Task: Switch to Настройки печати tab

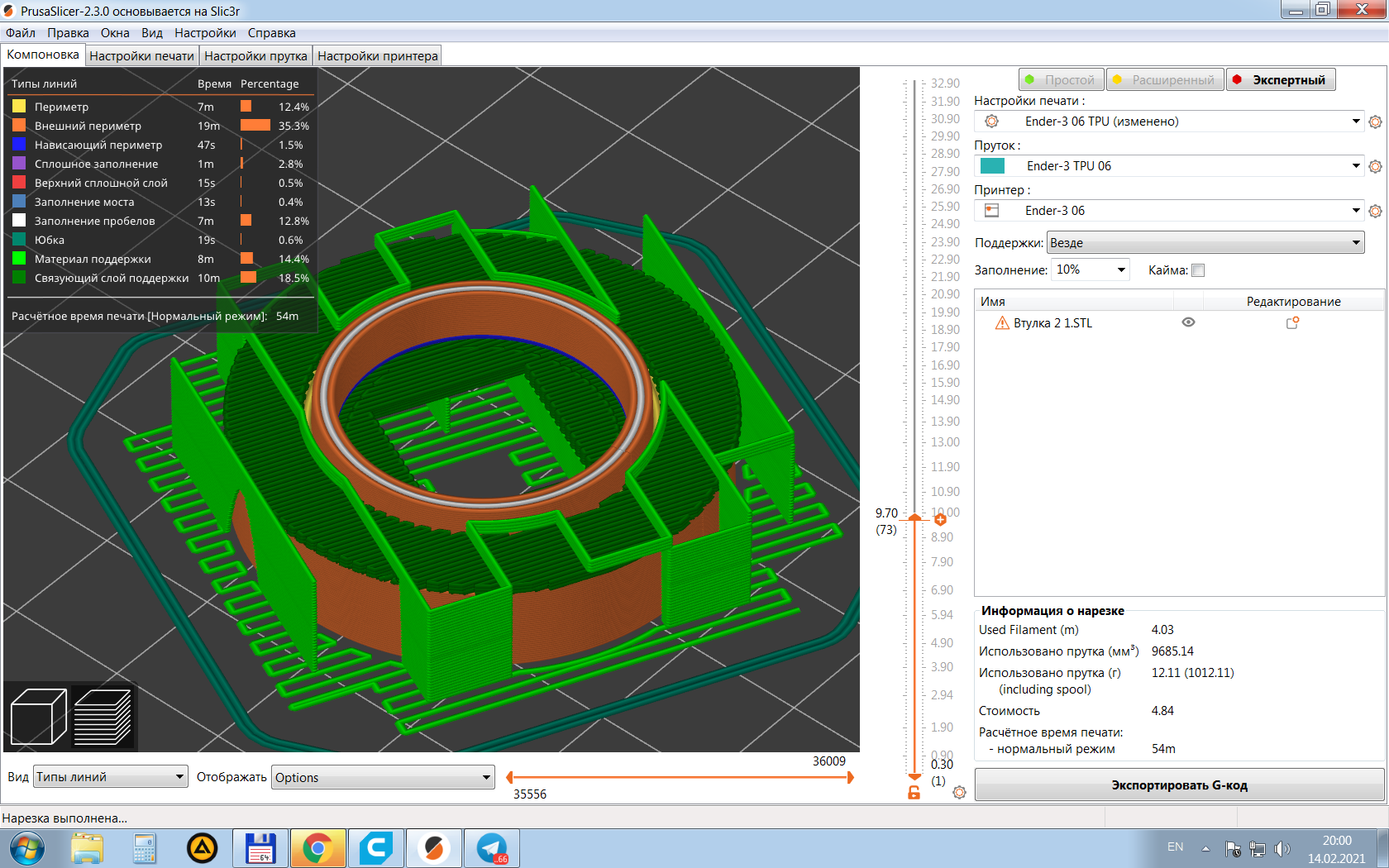Action: tap(141, 56)
